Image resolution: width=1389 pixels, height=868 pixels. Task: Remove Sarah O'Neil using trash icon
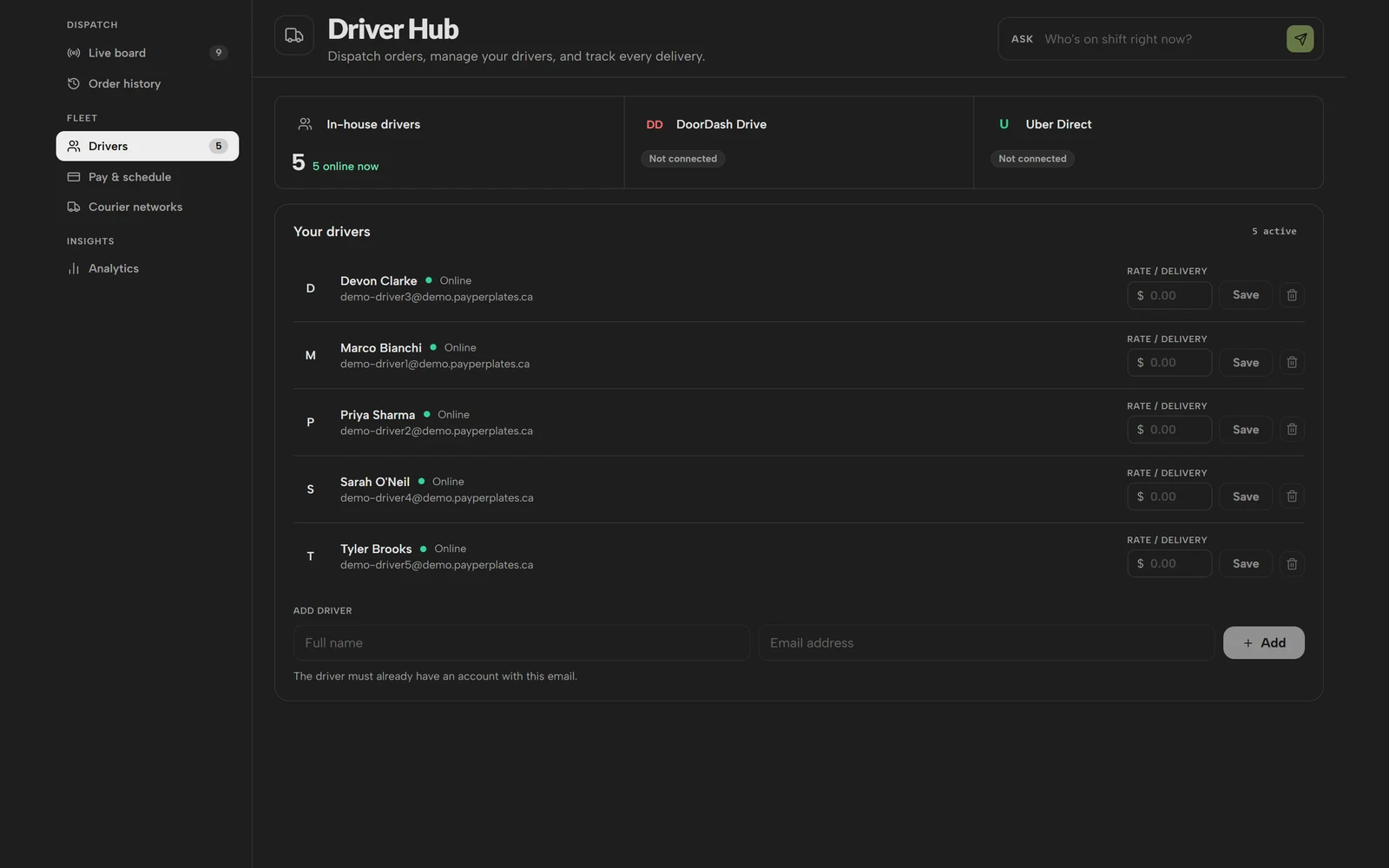(1292, 496)
